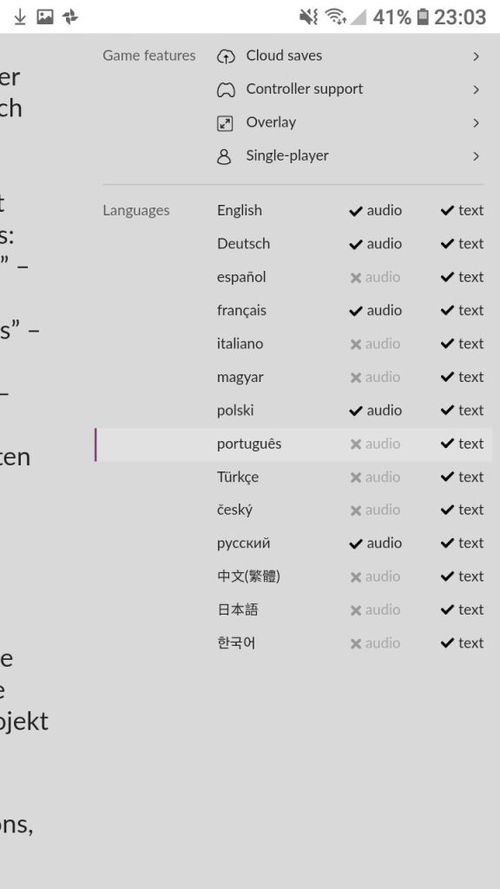Select the magyar language name
Image resolution: width=500 pixels, height=889 pixels.
click(240, 378)
